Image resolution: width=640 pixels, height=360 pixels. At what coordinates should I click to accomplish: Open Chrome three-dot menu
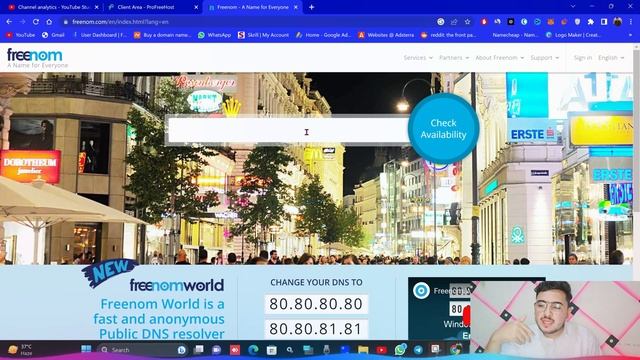click(631, 22)
